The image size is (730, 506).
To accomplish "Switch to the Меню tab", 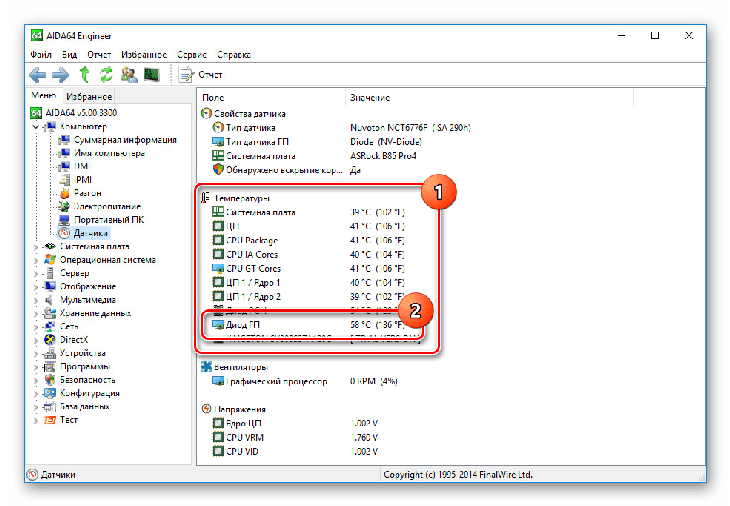I will [43, 95].
